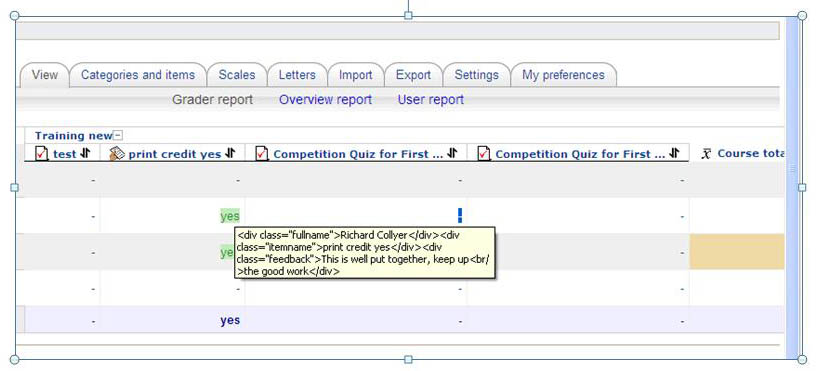Open the Letters tab
The height and width of the screenshot is (371, 822).
pos(297,75)
